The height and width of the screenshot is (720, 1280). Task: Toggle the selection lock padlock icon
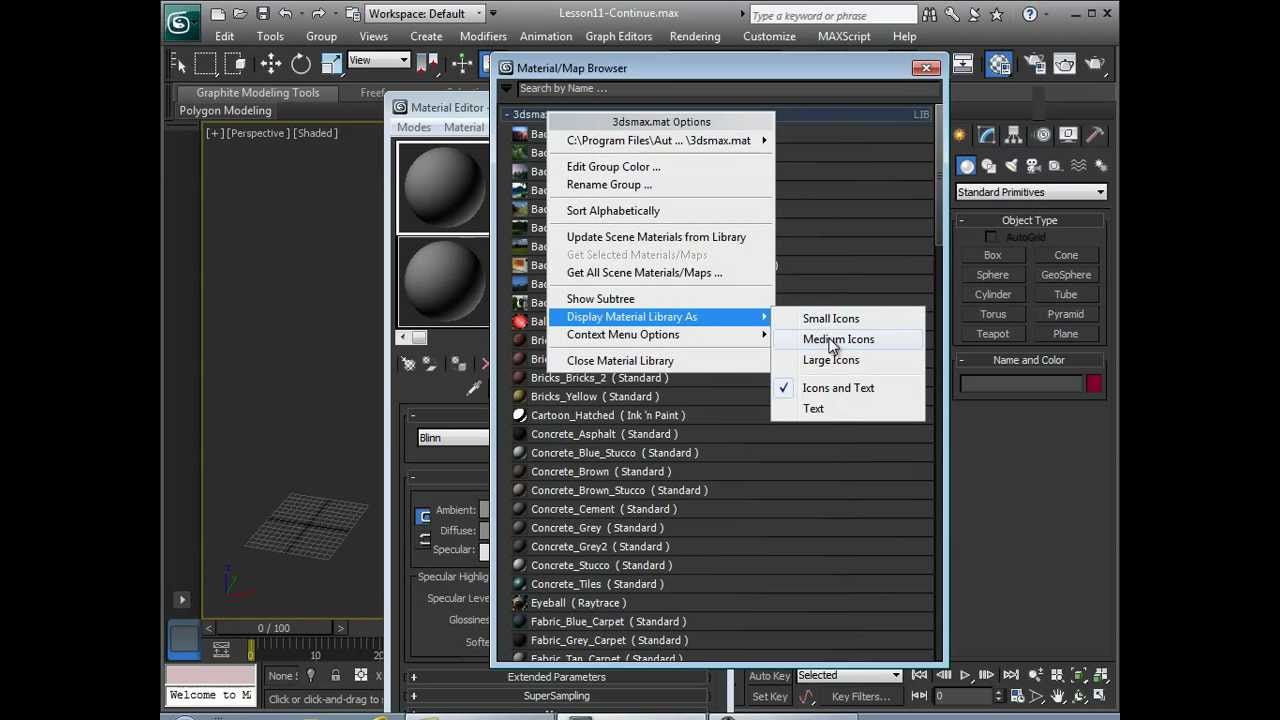click(x=335, y=676)
